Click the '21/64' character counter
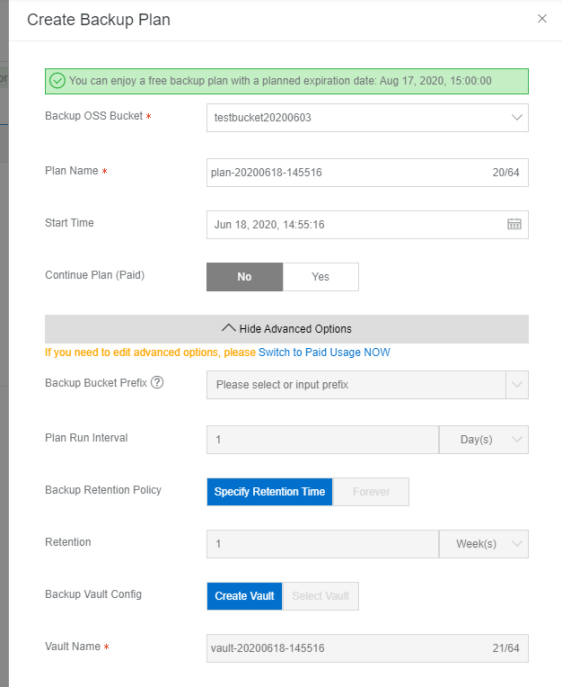Screen dimensions: 562x693 506,648
